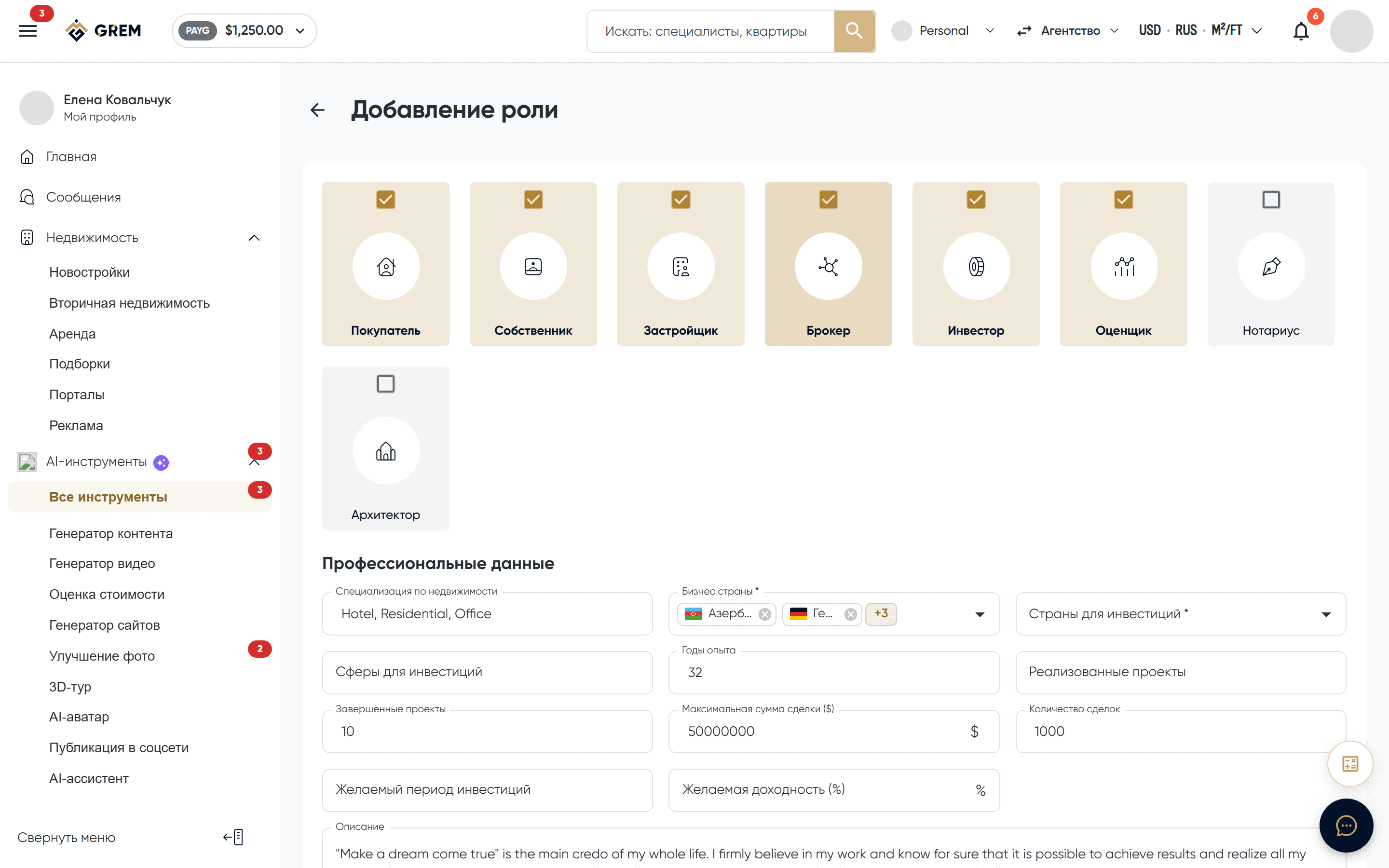Screen dimensions: 1389x868
Task: Click the Инвестор coin icon
Action: tap(976, 266)
